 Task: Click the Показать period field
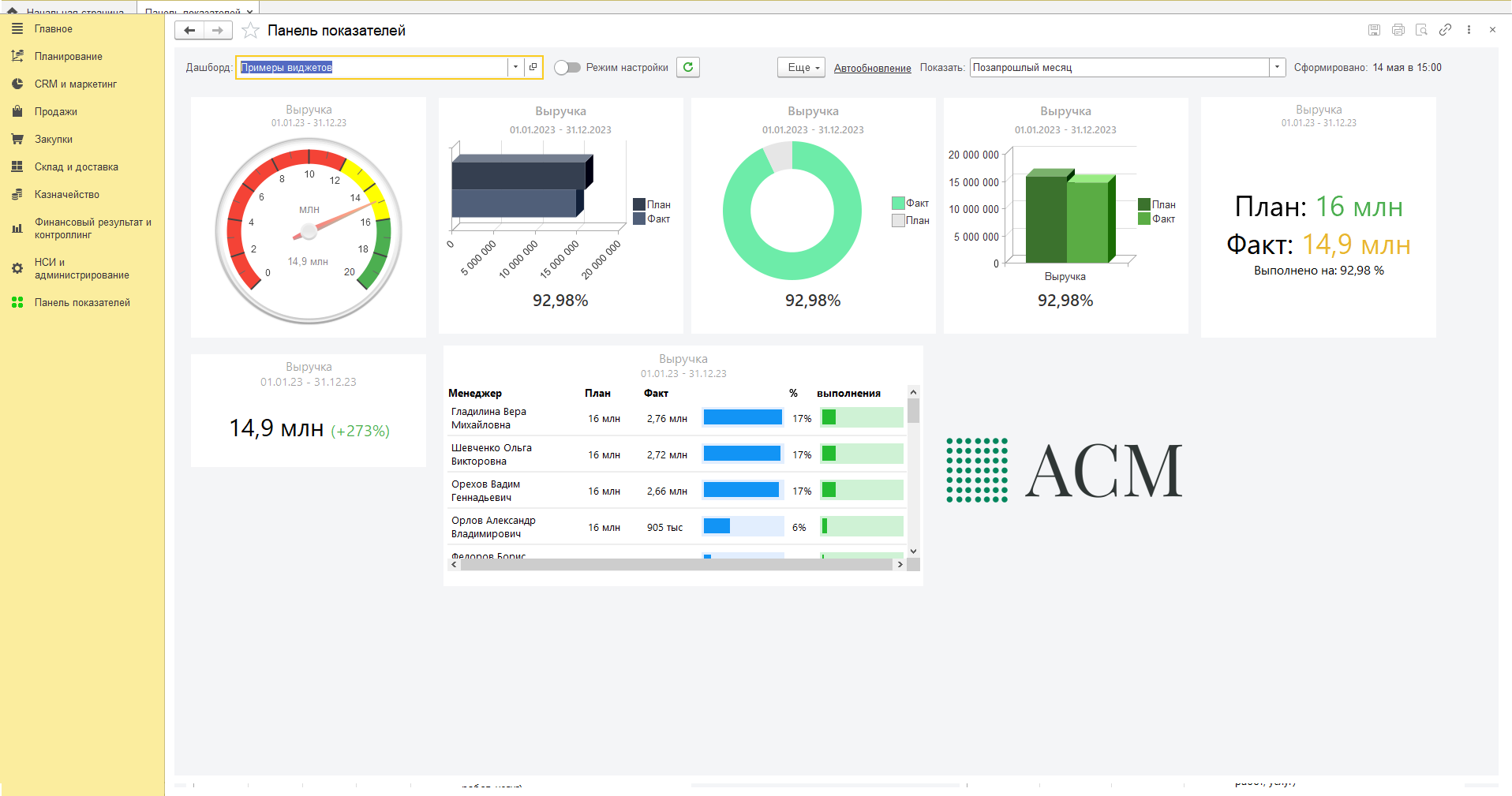(x=1119, y=67)
